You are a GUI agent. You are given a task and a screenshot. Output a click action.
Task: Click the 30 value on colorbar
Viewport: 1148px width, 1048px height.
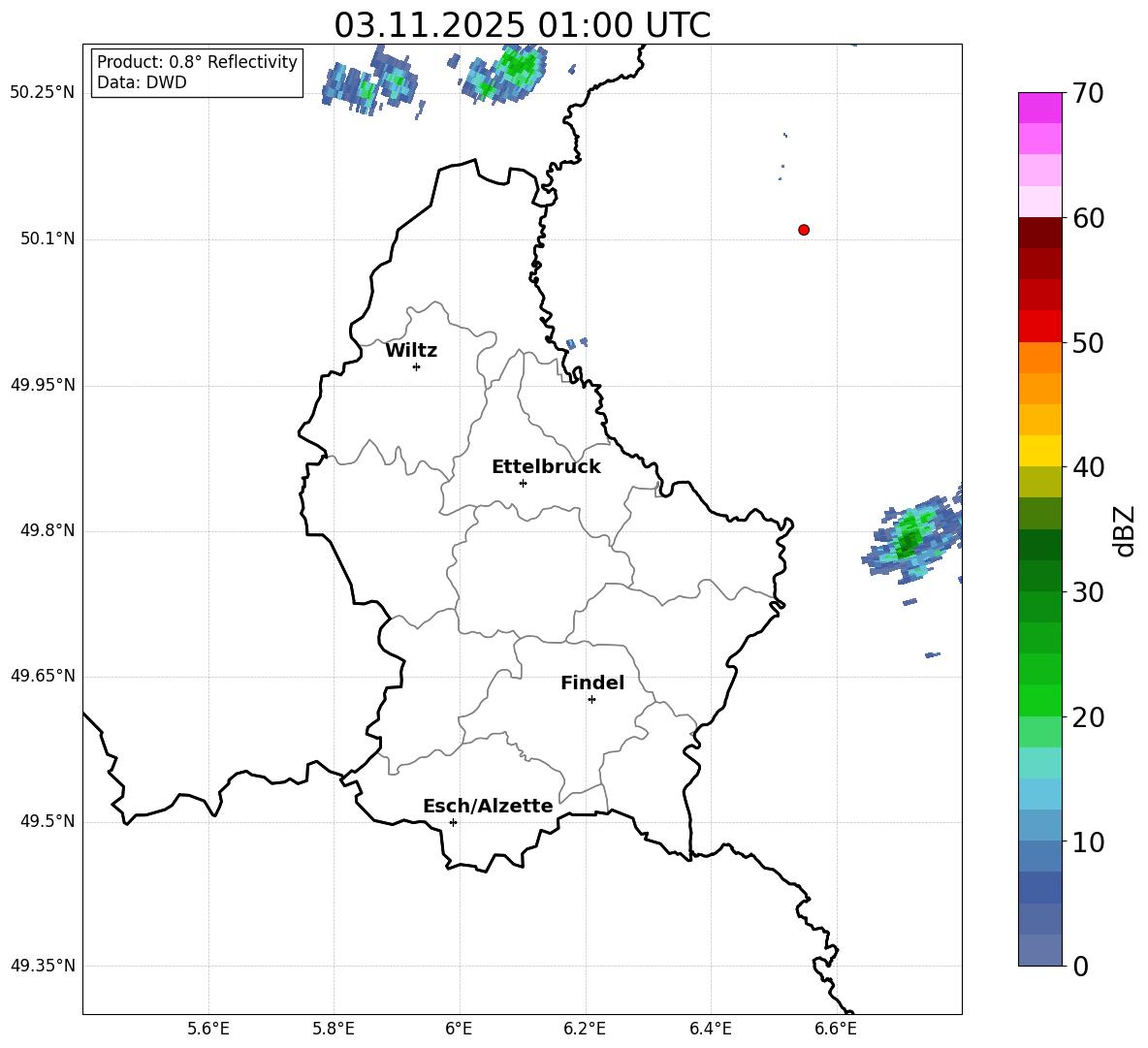(1088, 592)
